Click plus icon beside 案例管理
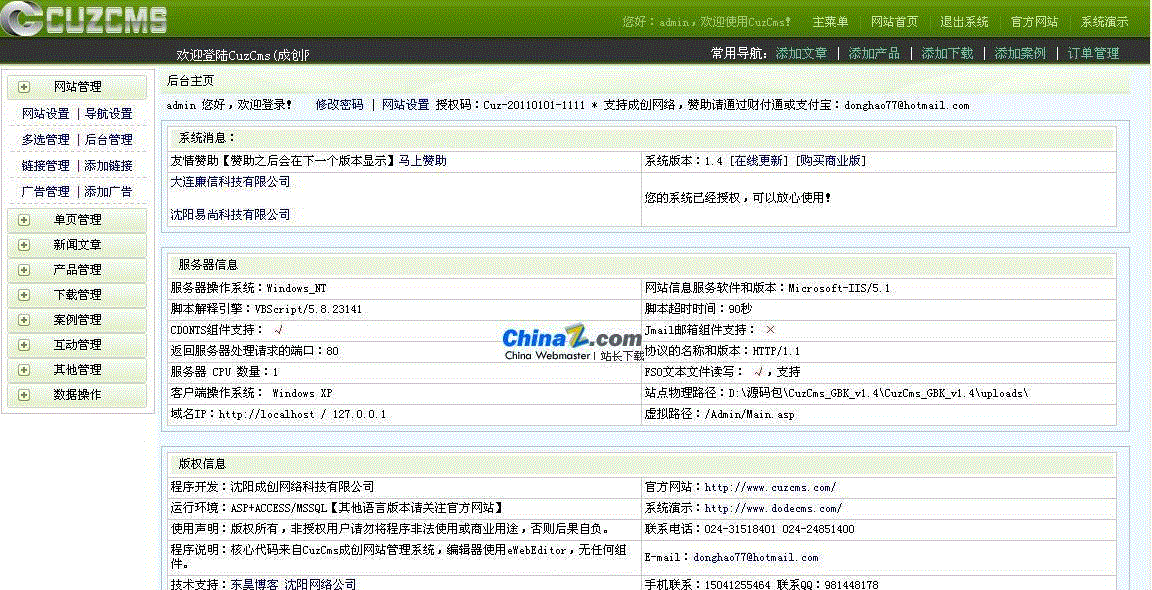Screen dimensions: 1152x590 click(x=24, y=320)
